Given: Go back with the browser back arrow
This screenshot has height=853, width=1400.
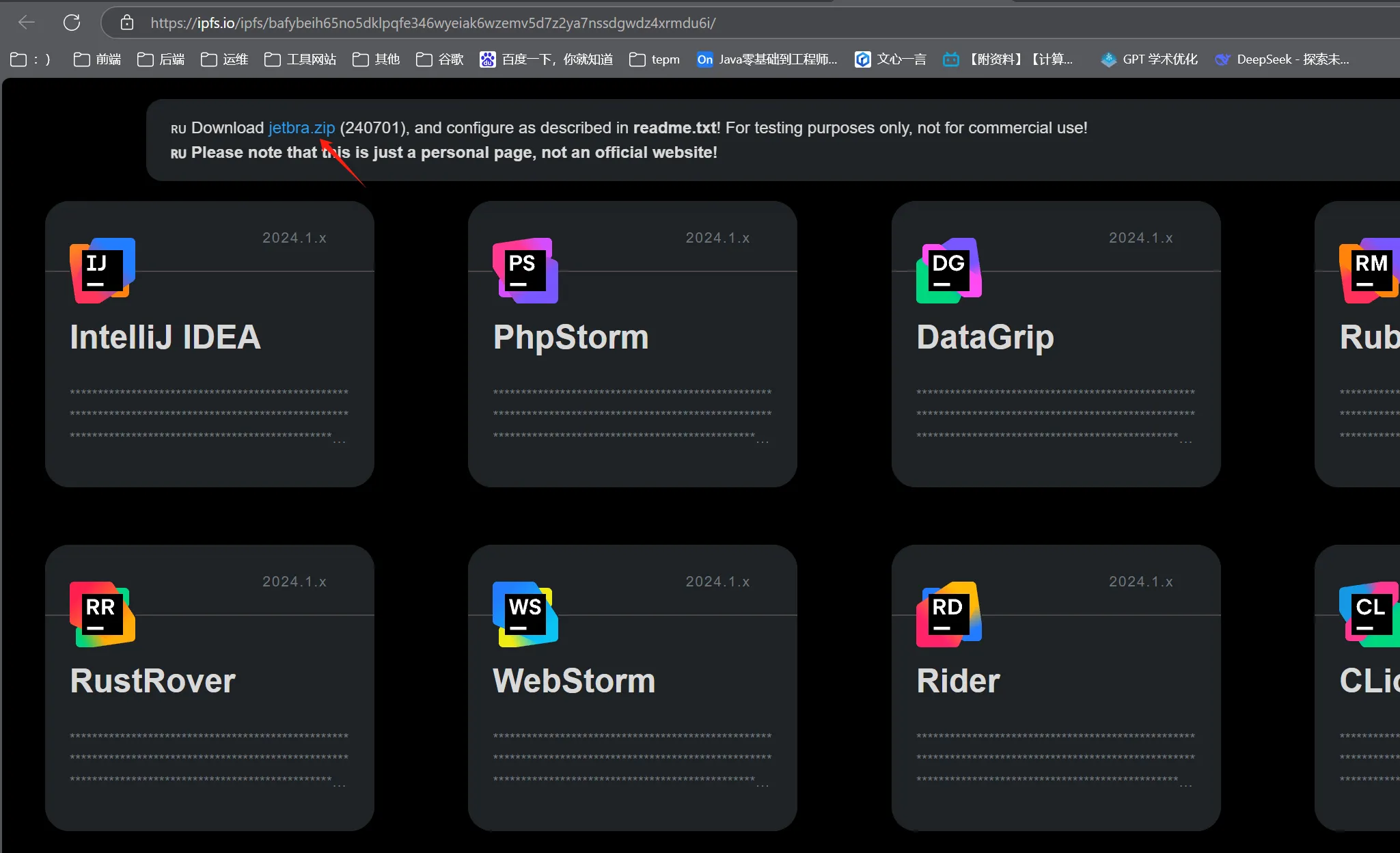Looking at the screenshot, I should coord(27,23).
